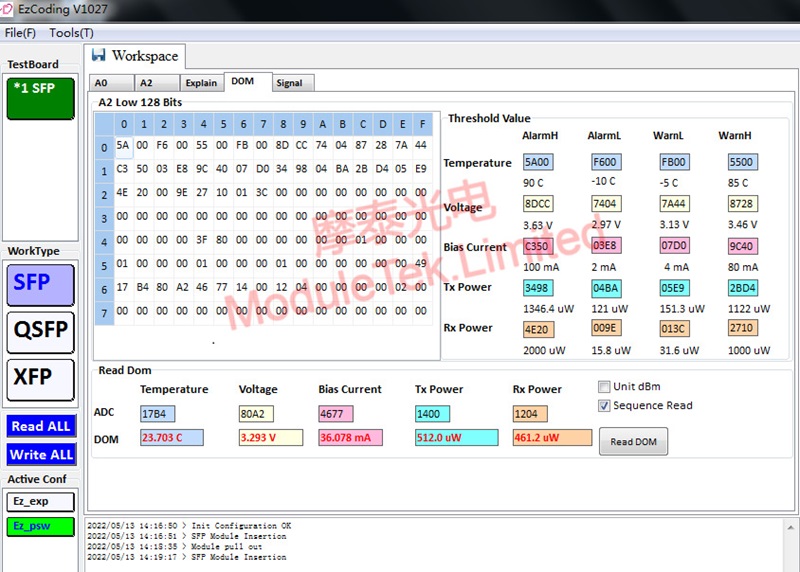This screenshot has width=800, height=572.
Task: Click log entry 'Module pull out'
Action: 226,546
